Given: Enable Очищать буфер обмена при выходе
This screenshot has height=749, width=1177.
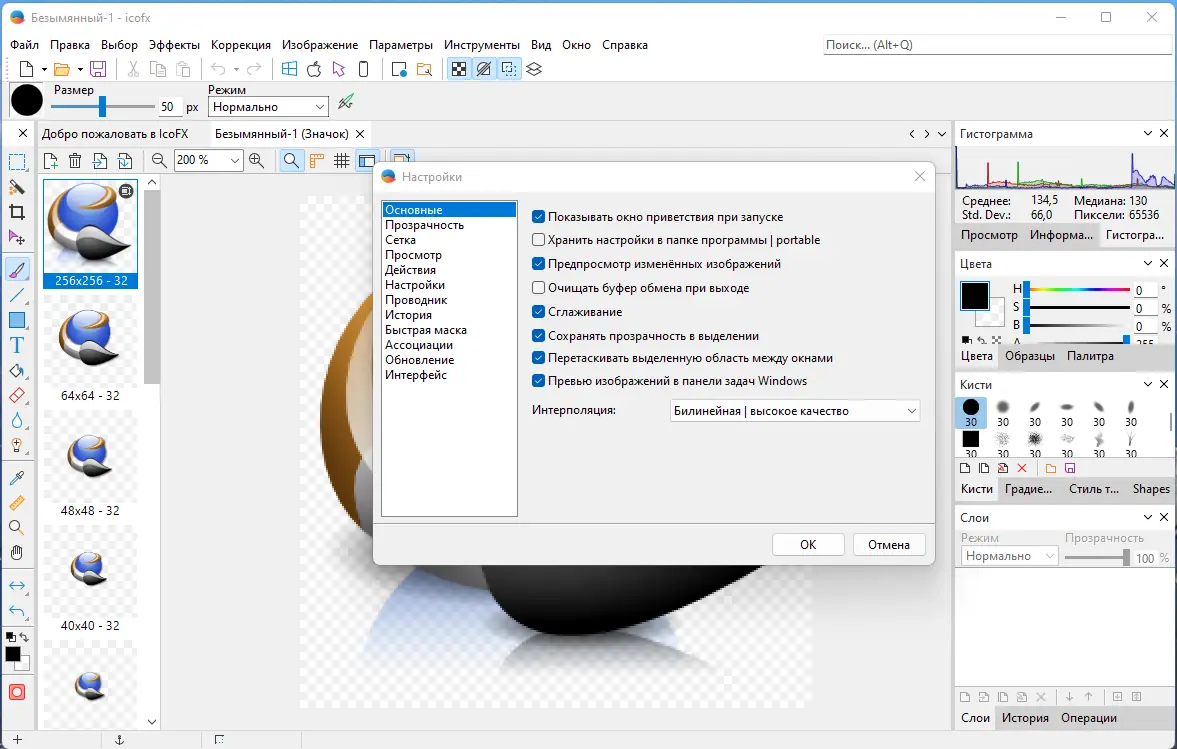Looking at the screenshot, I should pyautogui.click(x=538, y=287).
